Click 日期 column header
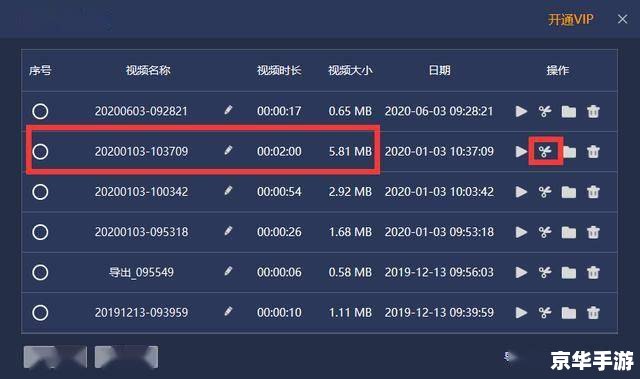This screenshot has width=640, height=379. pyautogui.click(x=439, y=71)
